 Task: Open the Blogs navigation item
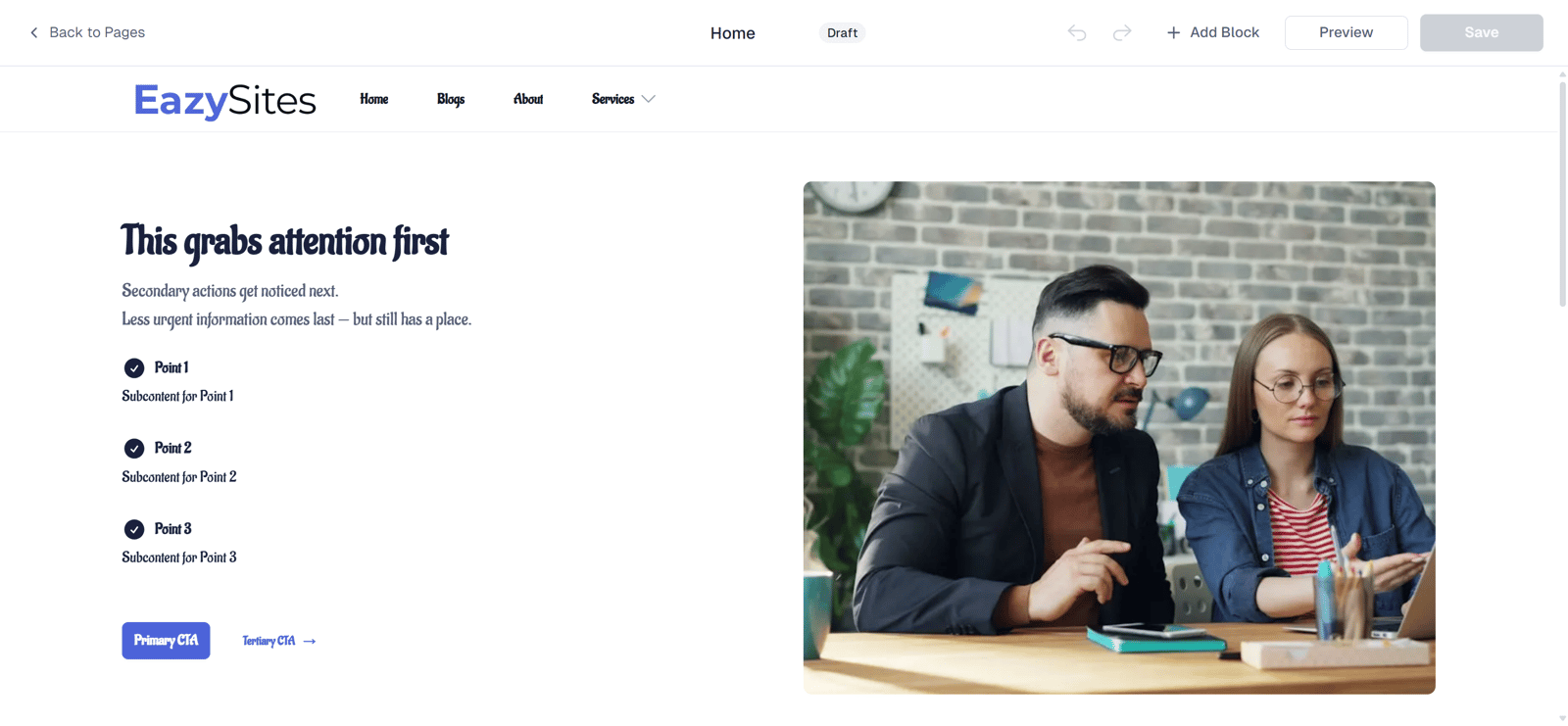pos(451,99)
